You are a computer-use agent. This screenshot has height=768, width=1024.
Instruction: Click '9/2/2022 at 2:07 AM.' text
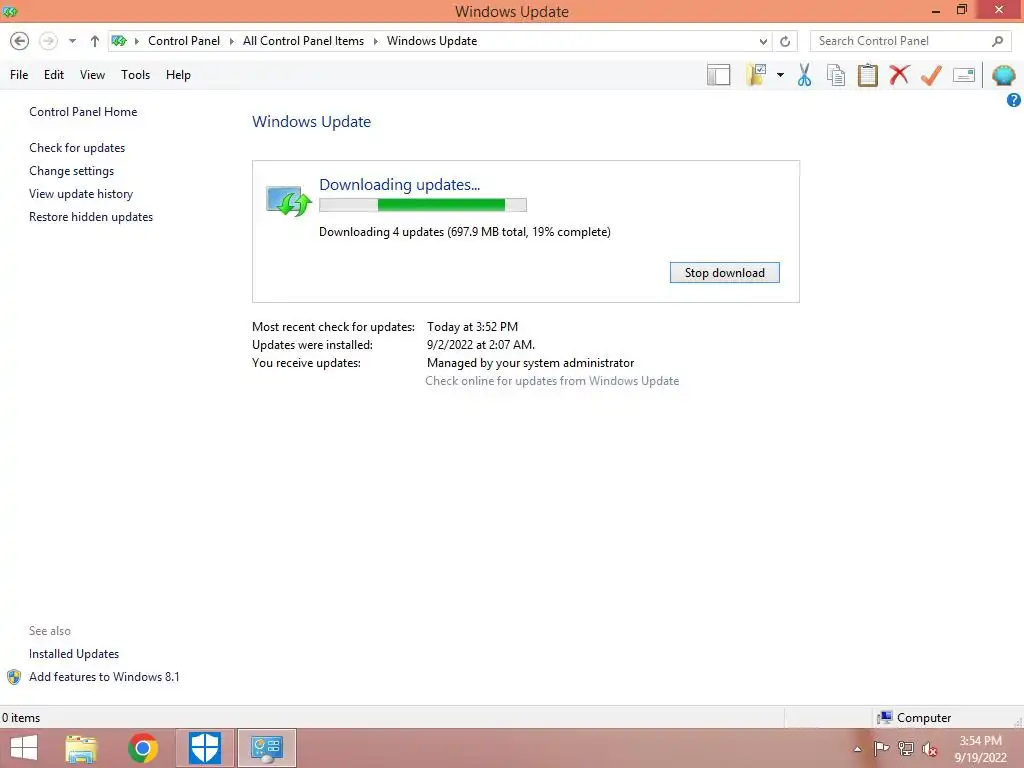tap(481, 345)
